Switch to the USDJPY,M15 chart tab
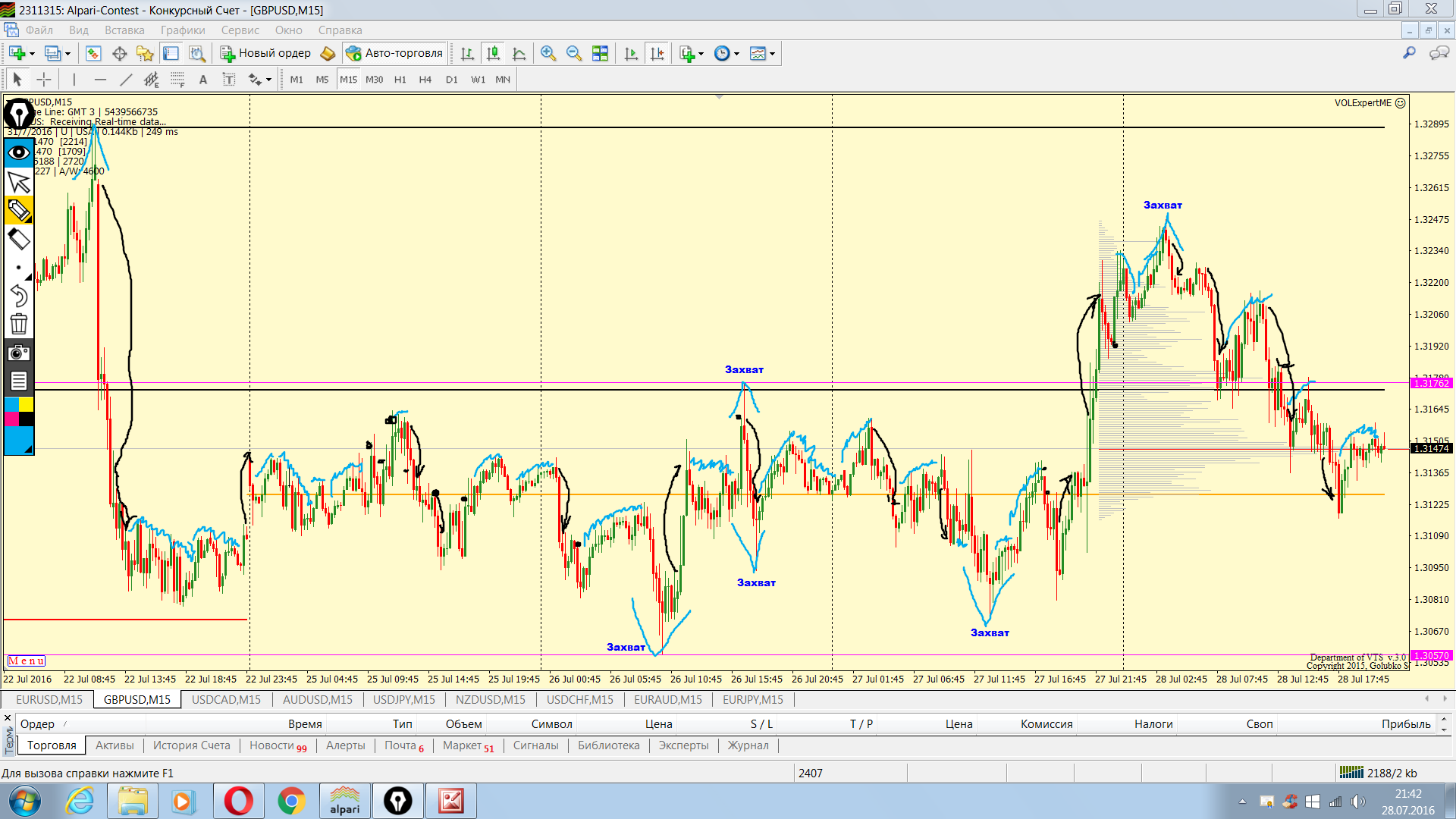 (403, 699)
